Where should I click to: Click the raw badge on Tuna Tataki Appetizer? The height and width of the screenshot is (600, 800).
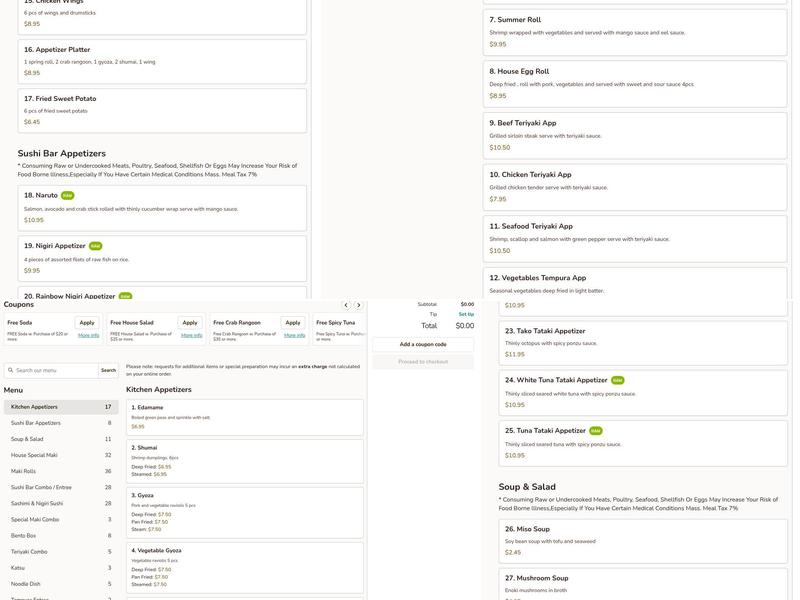(596, 431)
